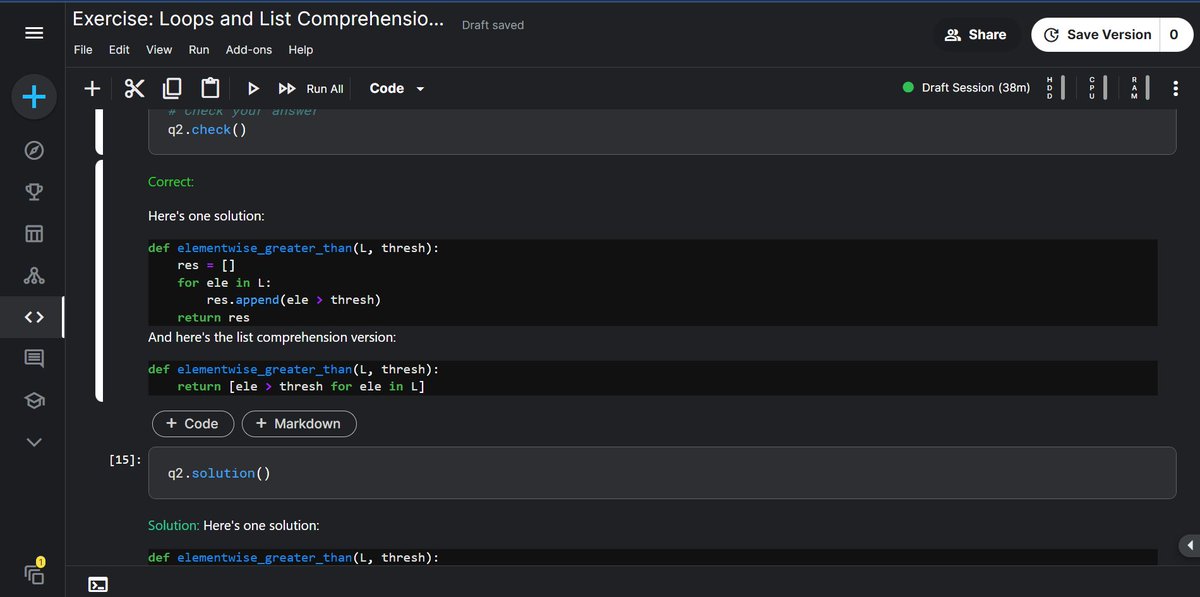Insert a cell with + Code button
1200x597 pixels.
tap(192, 424)
